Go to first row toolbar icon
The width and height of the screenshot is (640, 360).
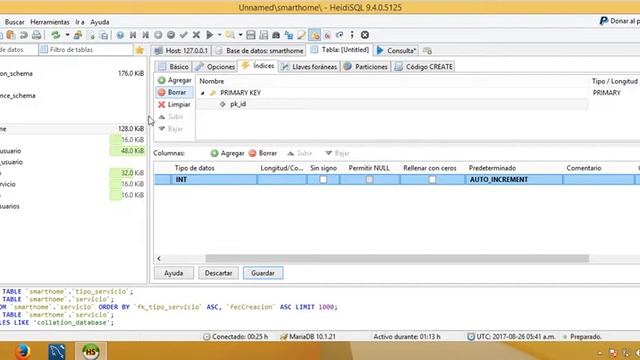coord(133,35)
